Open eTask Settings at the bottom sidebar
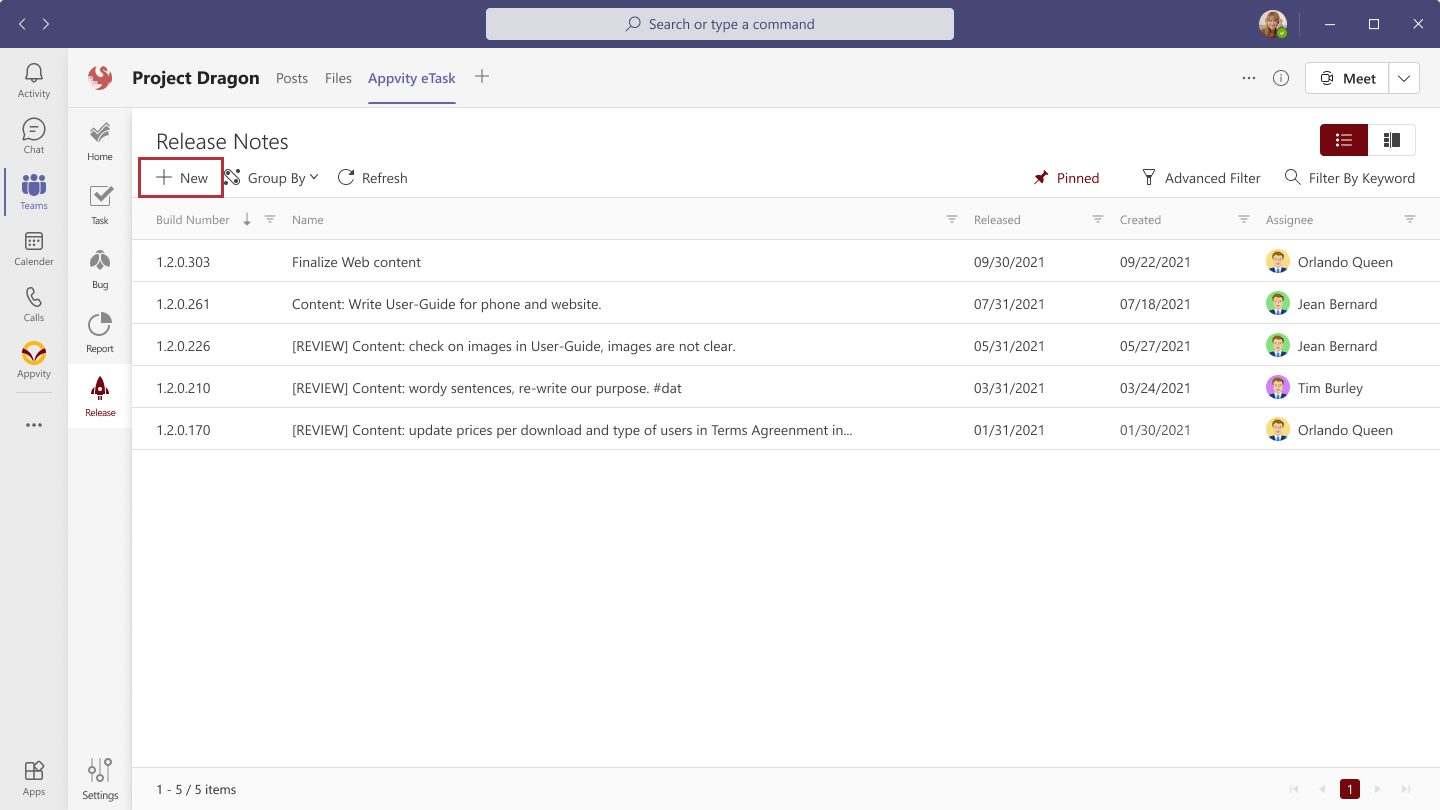This screenshot has width=1440, height=810. [x=99, y=775]
